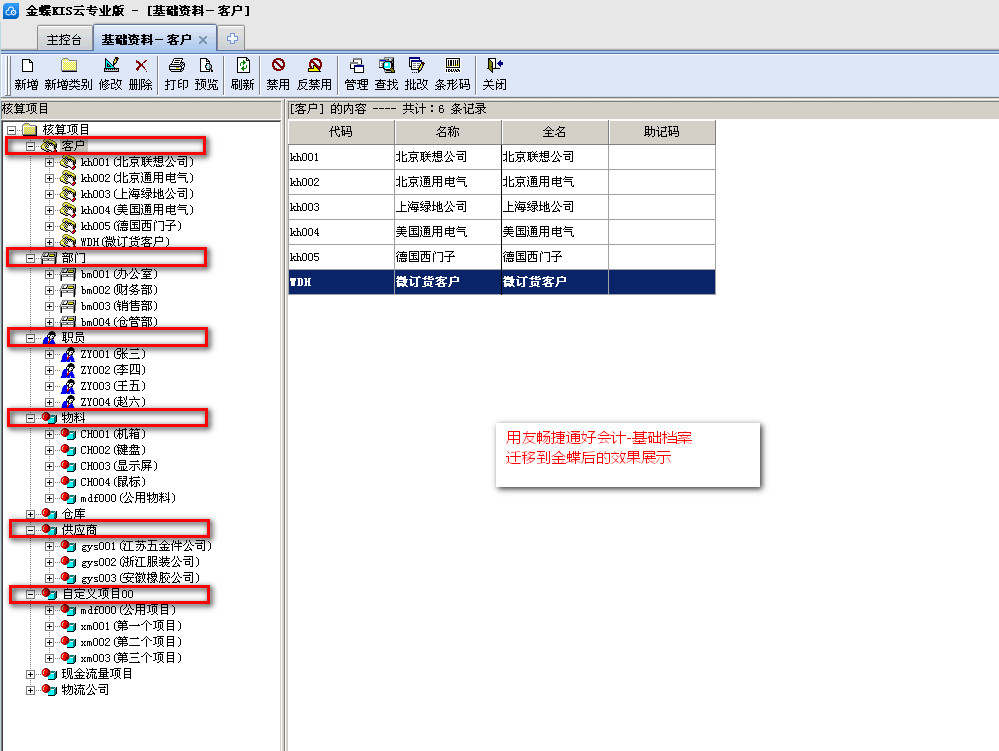
Task: Select tree item ZY001 (张三)
Action: 112,354
